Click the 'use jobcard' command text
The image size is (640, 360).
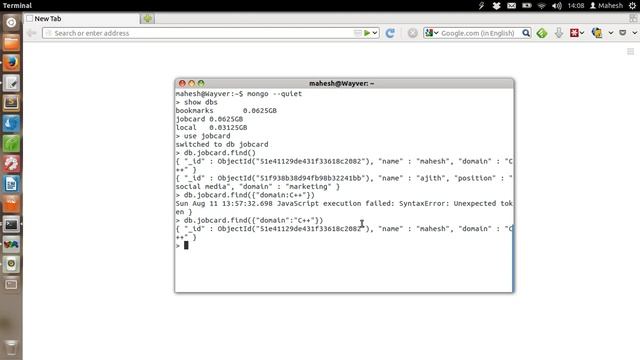[207, 136]
